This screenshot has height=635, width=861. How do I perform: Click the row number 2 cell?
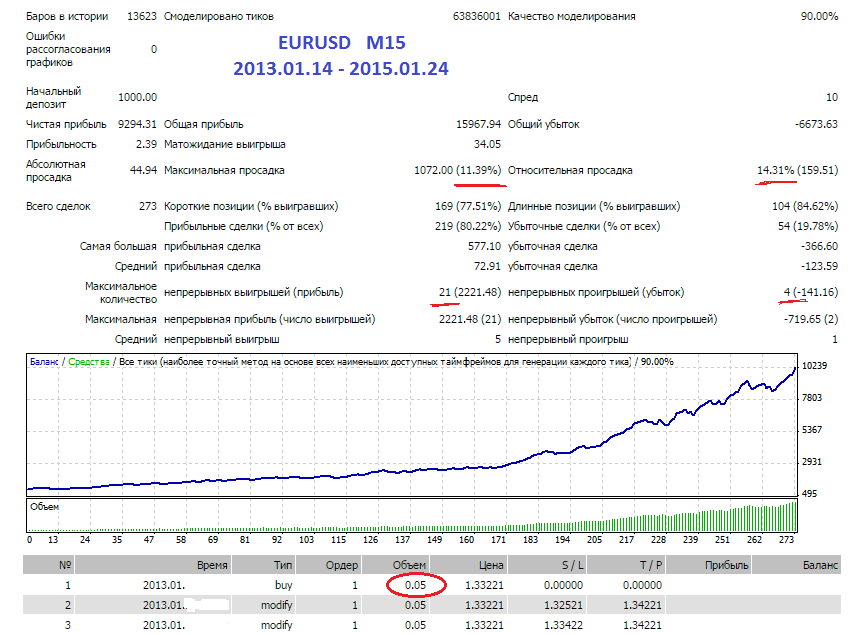(68, 605)
